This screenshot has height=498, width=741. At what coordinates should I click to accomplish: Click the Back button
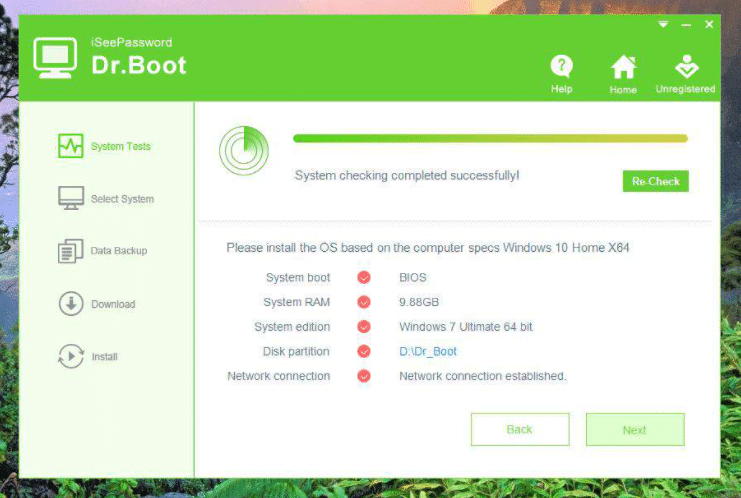[520, 430]
